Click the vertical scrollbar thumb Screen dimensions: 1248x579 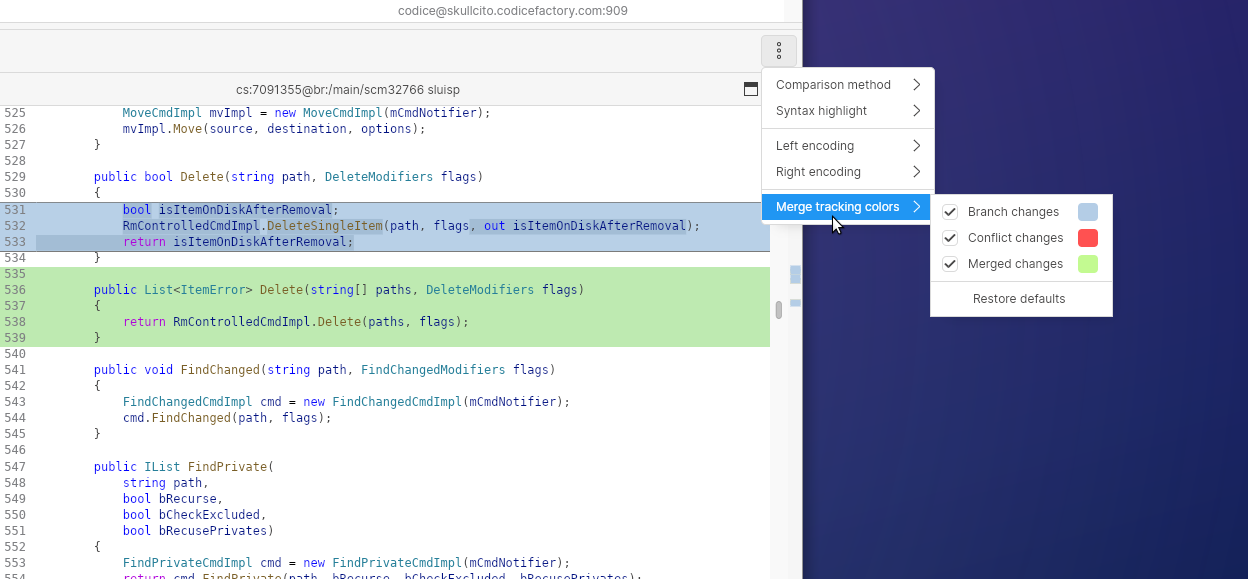pyautogui.click(x=779, y=310)
